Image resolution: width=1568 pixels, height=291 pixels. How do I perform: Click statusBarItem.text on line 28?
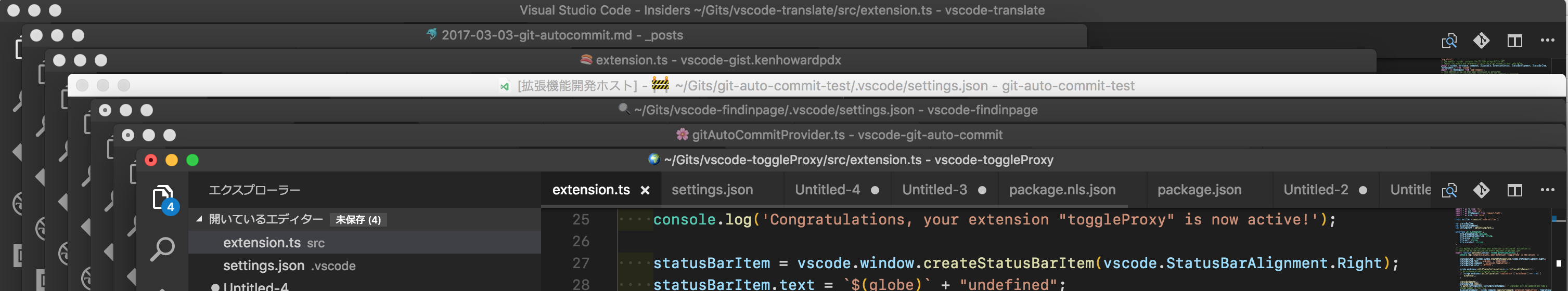click(x=734, y=284)
